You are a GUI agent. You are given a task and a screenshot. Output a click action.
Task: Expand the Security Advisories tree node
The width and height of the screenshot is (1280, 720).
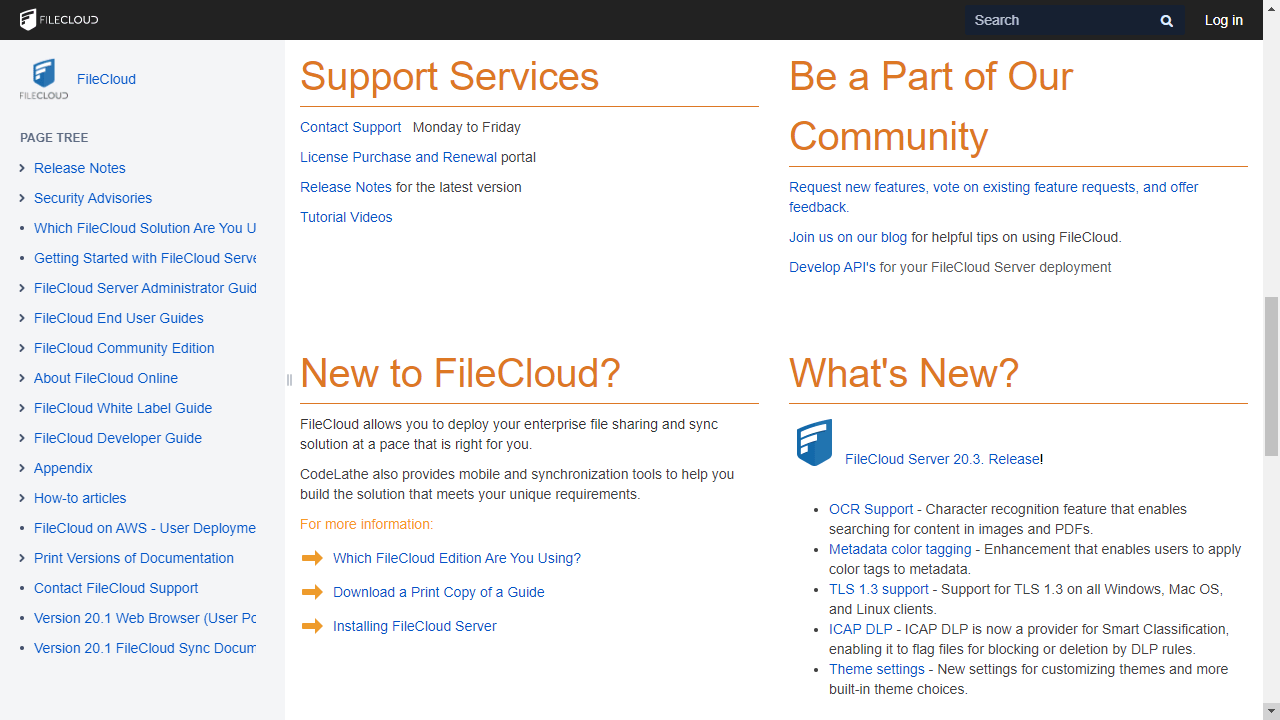tap(22, 198)
